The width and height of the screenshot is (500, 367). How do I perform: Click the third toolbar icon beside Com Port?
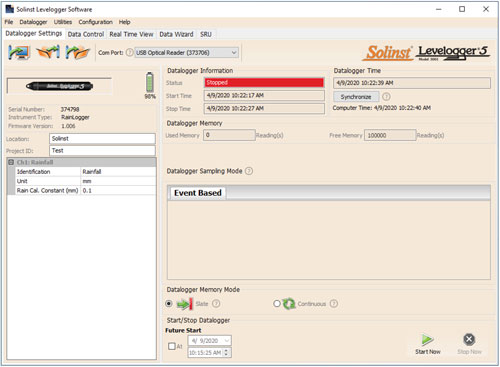click(x=78, y=52)
